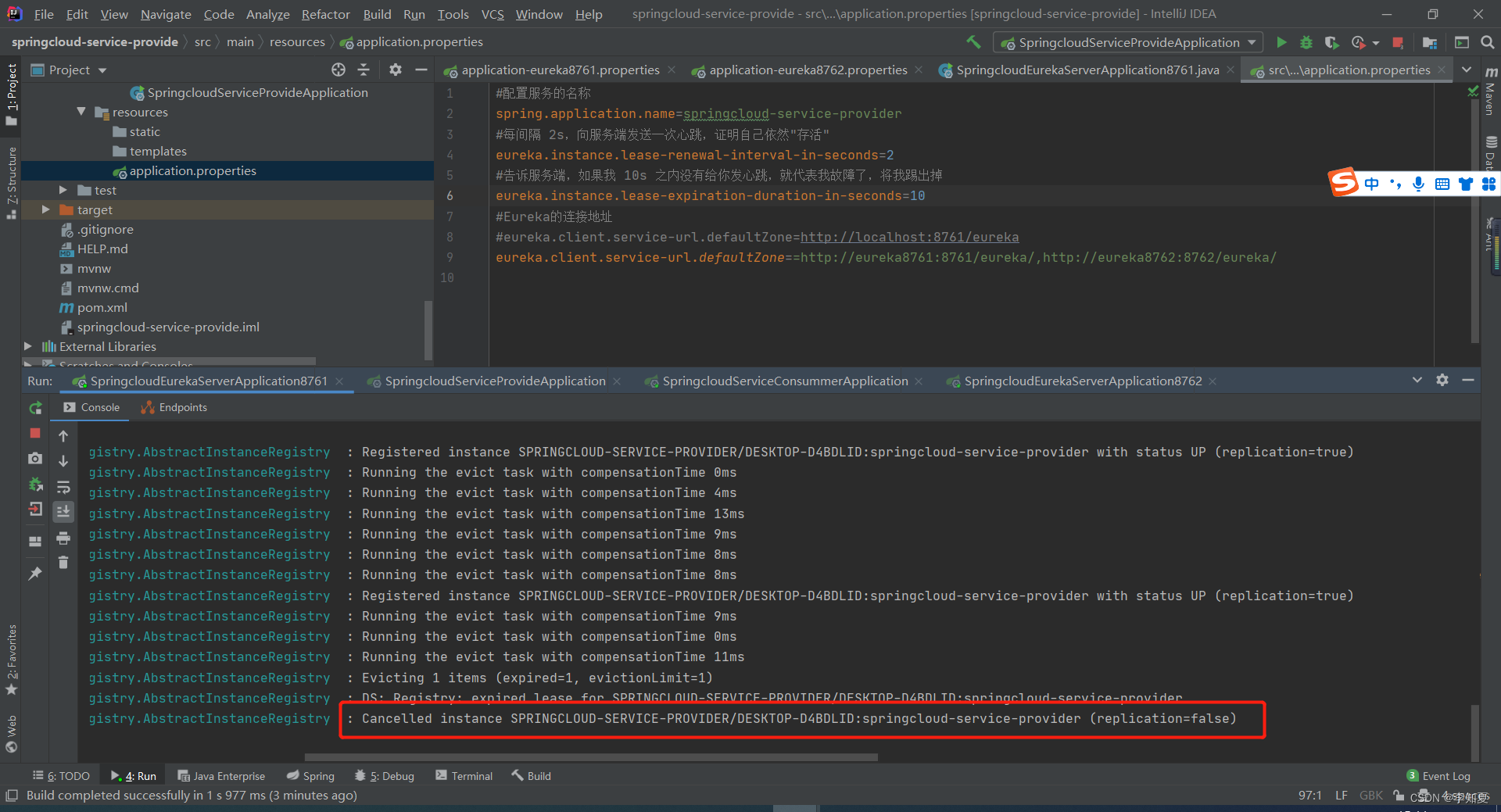Click the red Stop button in top toolbar

click(1398, 42)
